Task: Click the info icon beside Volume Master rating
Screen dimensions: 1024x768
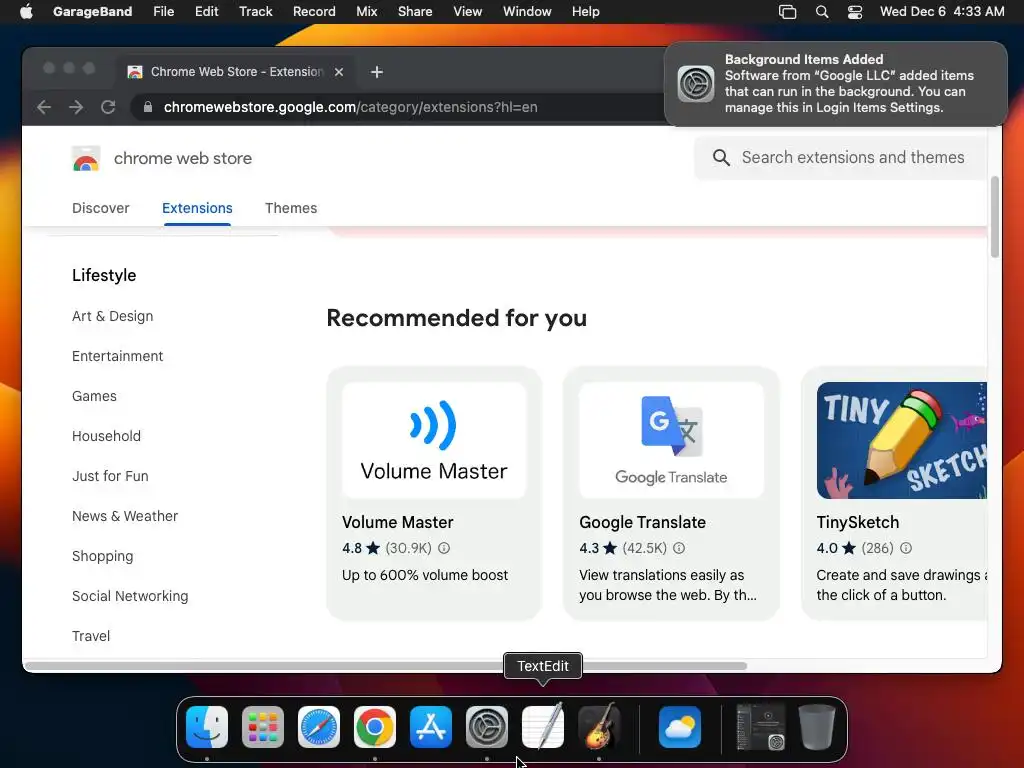Action: (x=444, y=548)
